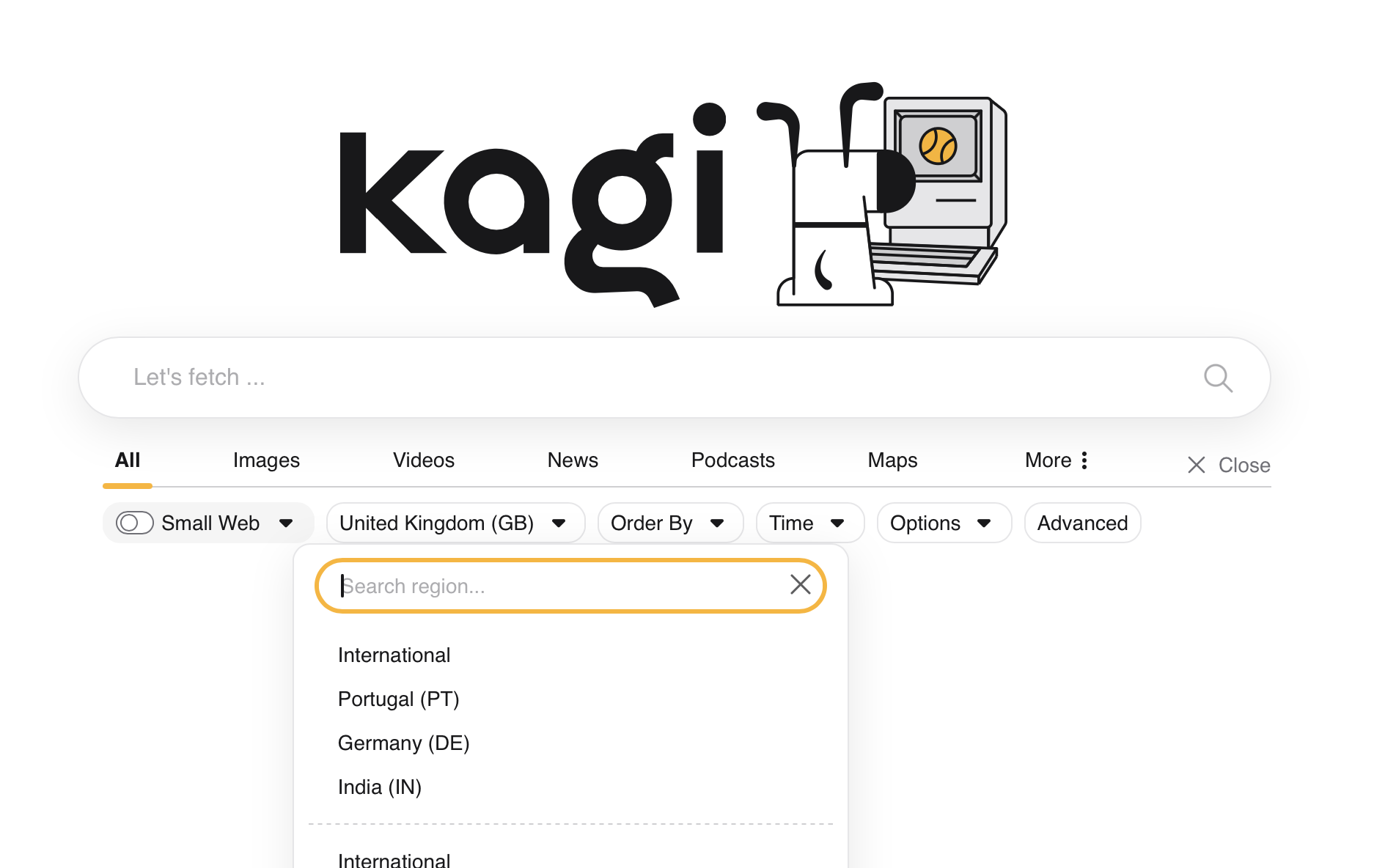This screenshot has height=868, width=1374.
Task: Expand the Options dropdown
Action: pos(944,523)
